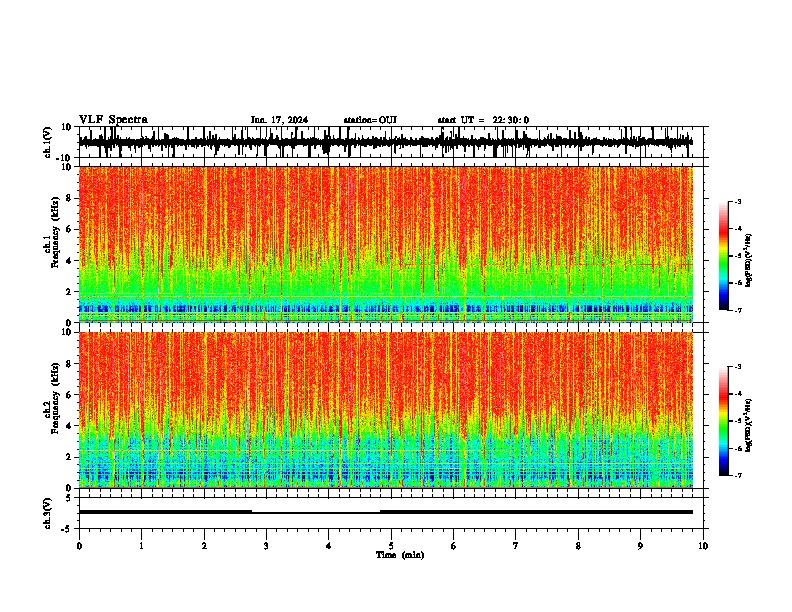
Task: Click the ch.1 'Frequency (kHz)' axis label
Action: 55,233
